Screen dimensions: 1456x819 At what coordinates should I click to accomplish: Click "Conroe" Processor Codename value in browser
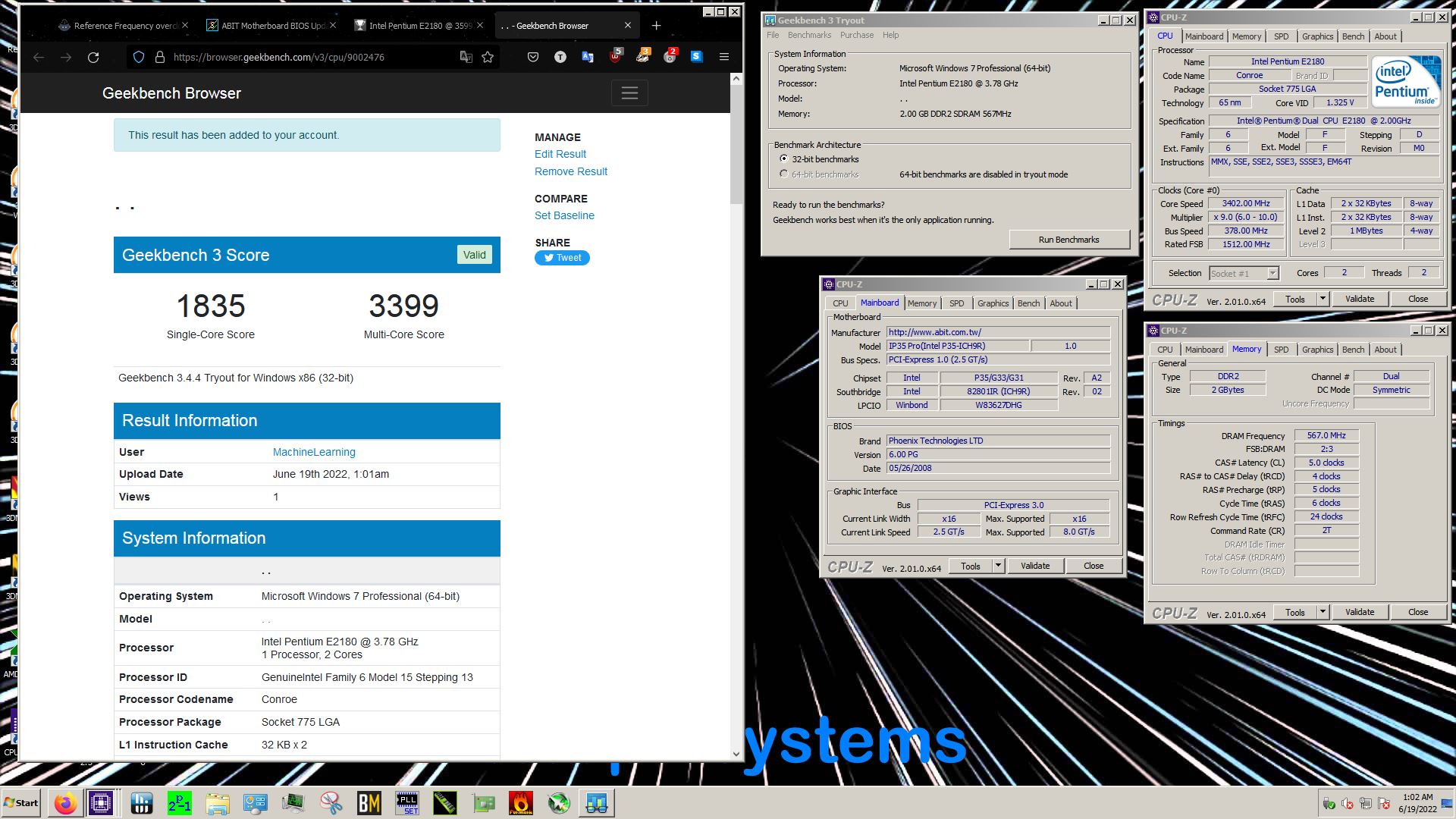pyautogui.click(x=279, y=699)
